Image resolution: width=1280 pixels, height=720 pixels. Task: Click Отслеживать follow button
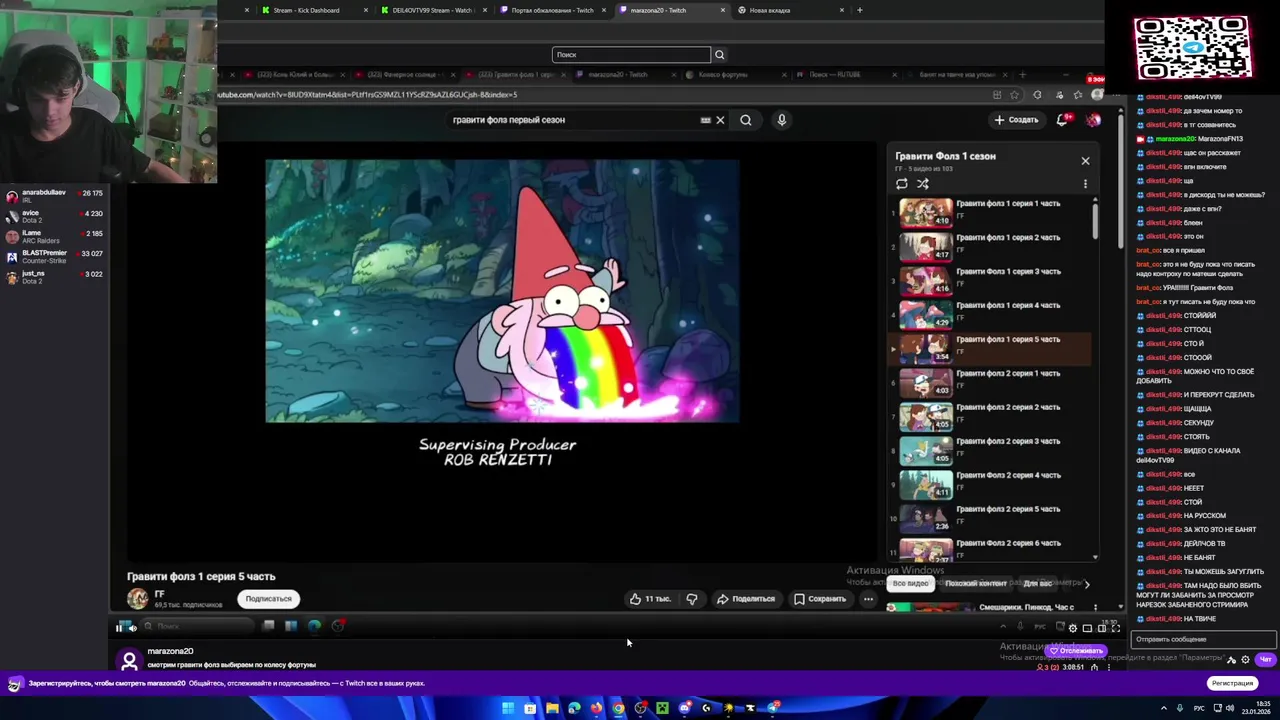point(1076,651)
